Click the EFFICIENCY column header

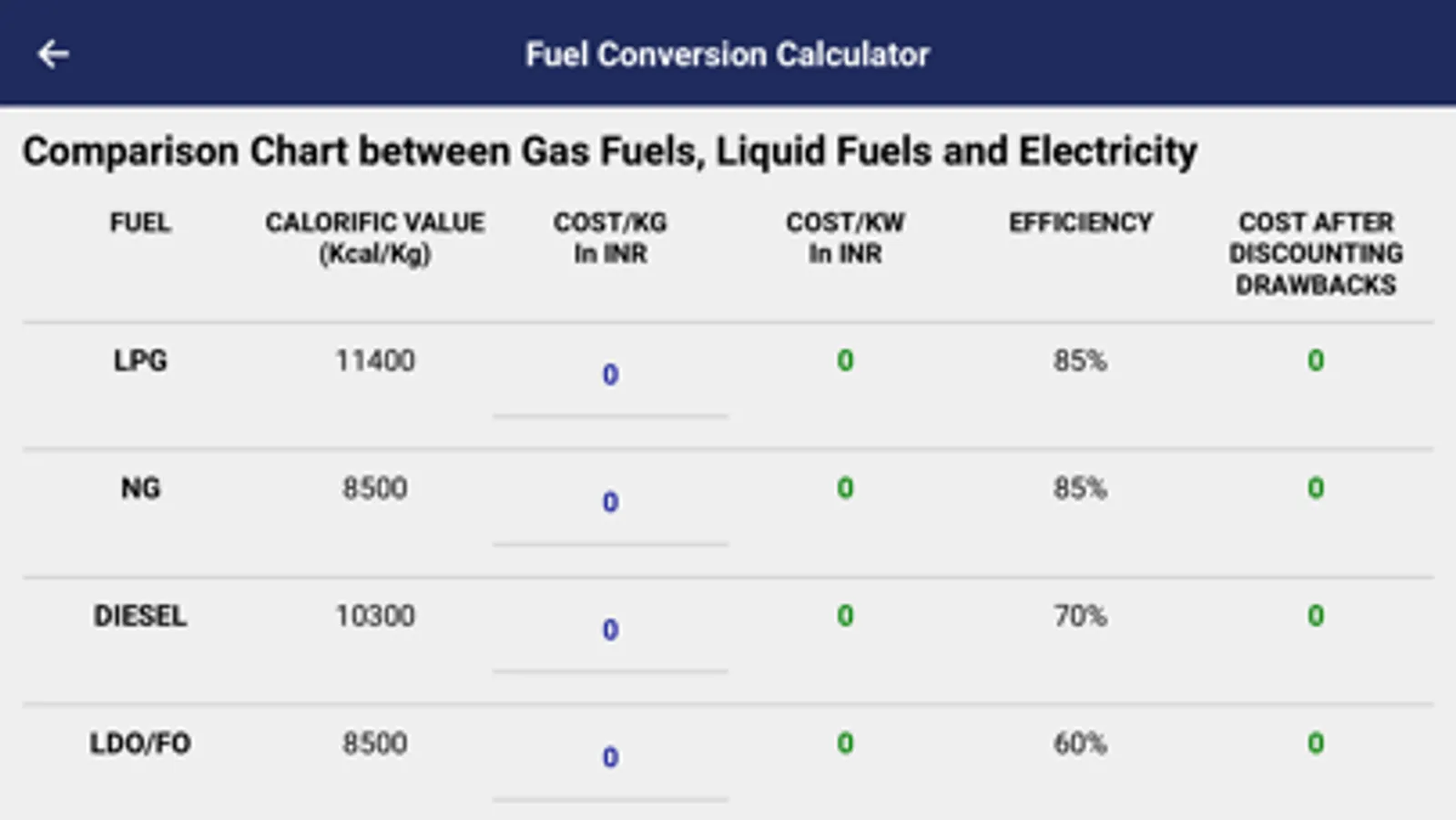coord(1080,222)
